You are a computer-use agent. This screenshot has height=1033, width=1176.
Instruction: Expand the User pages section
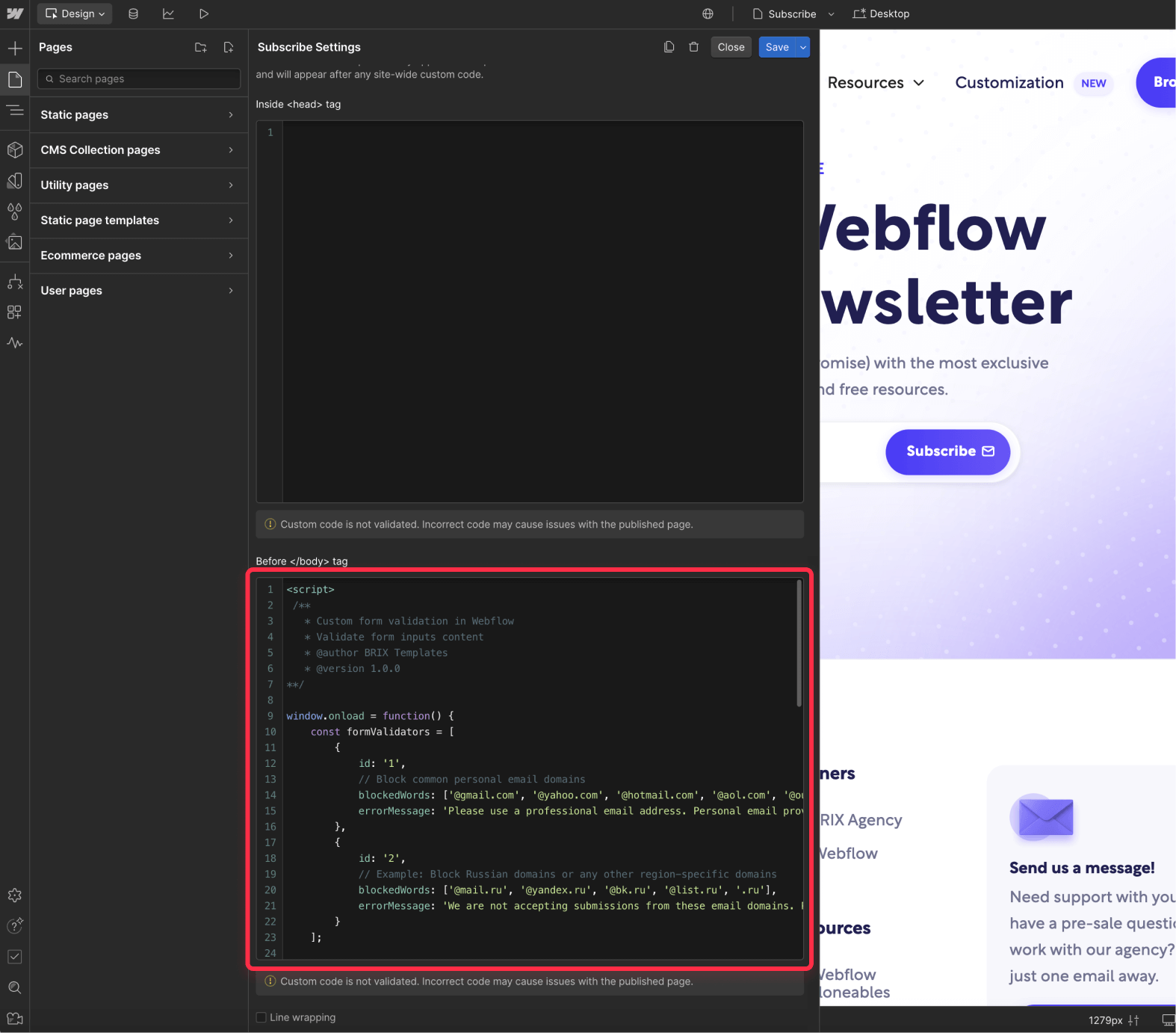[x=139, y=291]
